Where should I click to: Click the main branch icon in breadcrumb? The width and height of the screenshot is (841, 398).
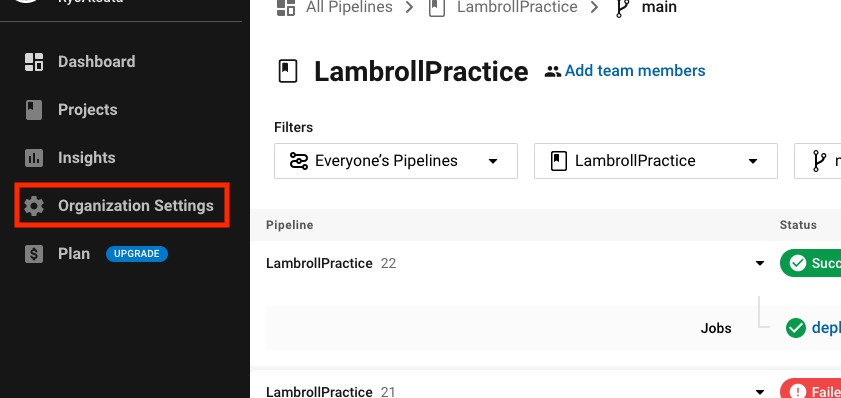[622, 8]
